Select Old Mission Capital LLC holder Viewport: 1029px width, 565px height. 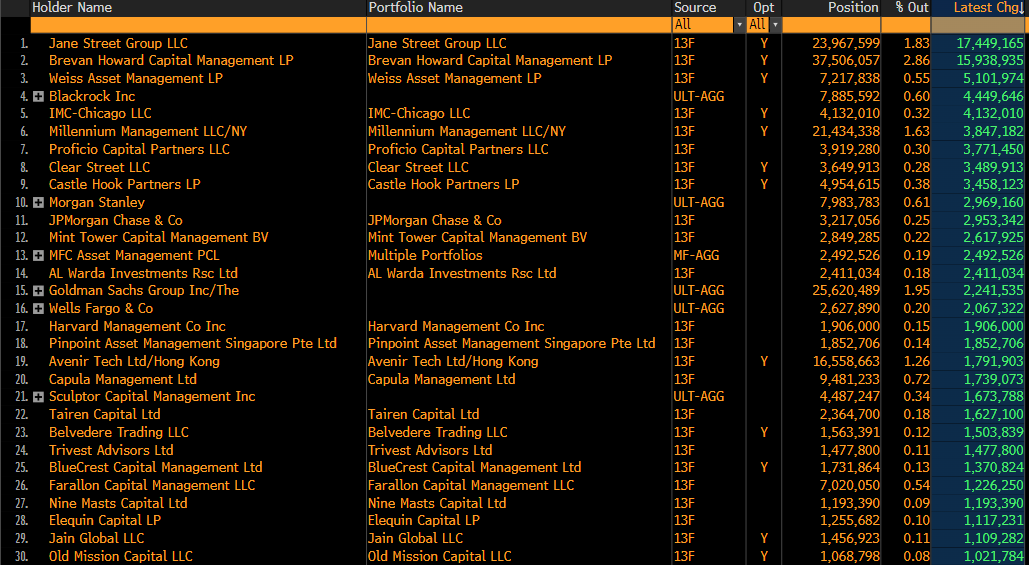coord(121,556)
